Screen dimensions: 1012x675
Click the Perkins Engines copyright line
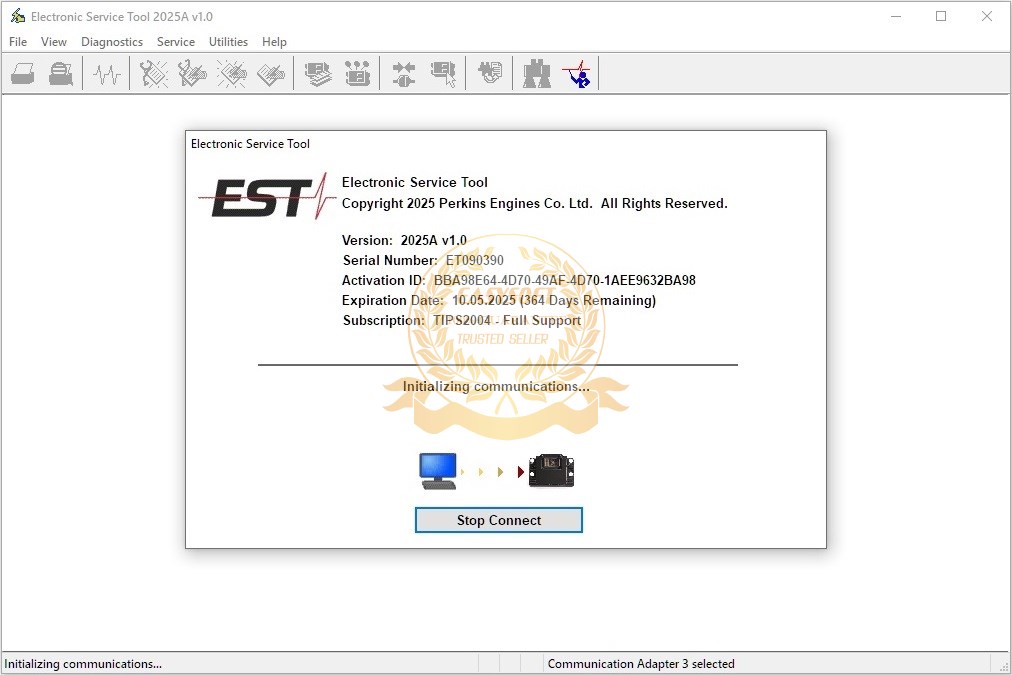(x=534, y=204)
